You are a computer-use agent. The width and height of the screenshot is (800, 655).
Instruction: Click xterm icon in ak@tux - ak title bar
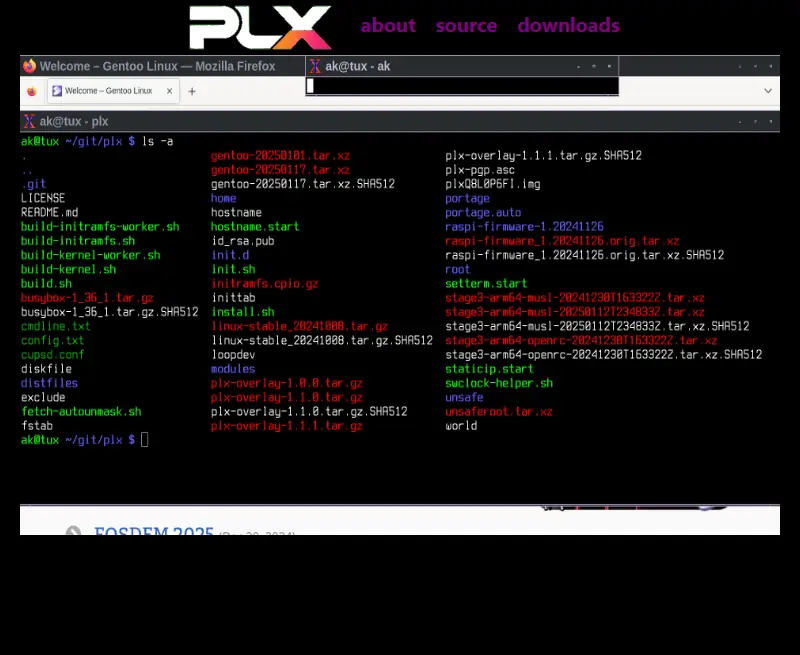point(315,66)
